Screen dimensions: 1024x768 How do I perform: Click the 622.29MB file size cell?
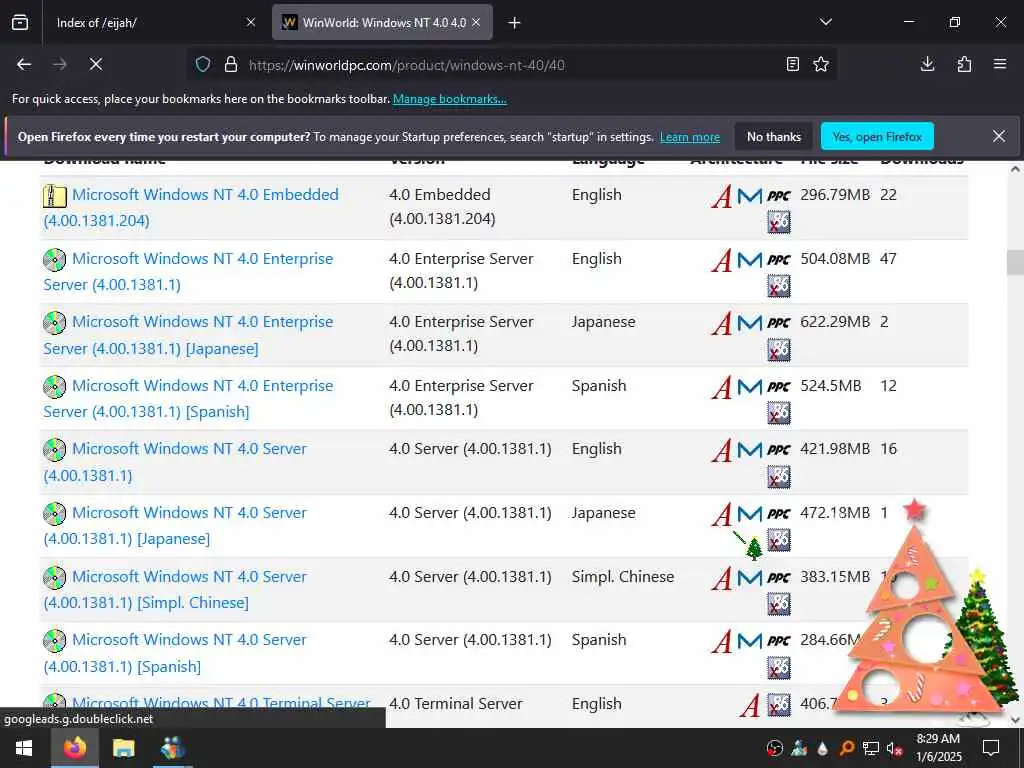click(x=835, y=322)
